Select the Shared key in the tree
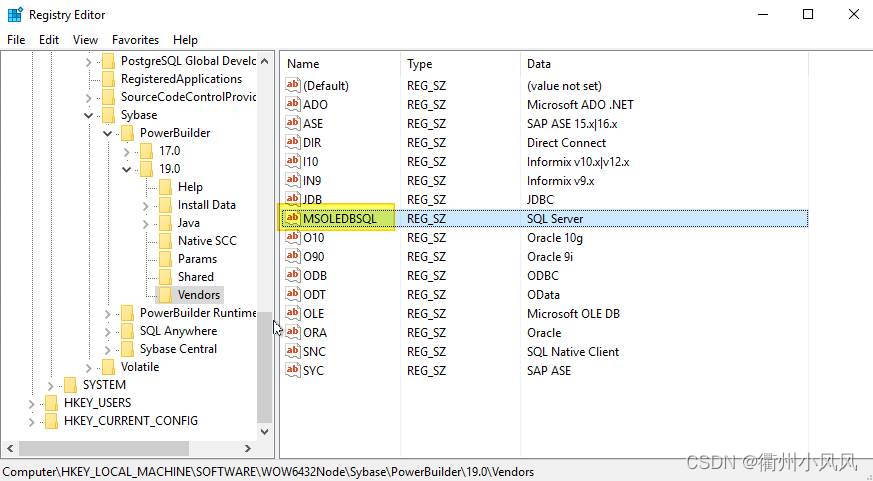This screenshot has width=873, height=481. coord(195,277)
